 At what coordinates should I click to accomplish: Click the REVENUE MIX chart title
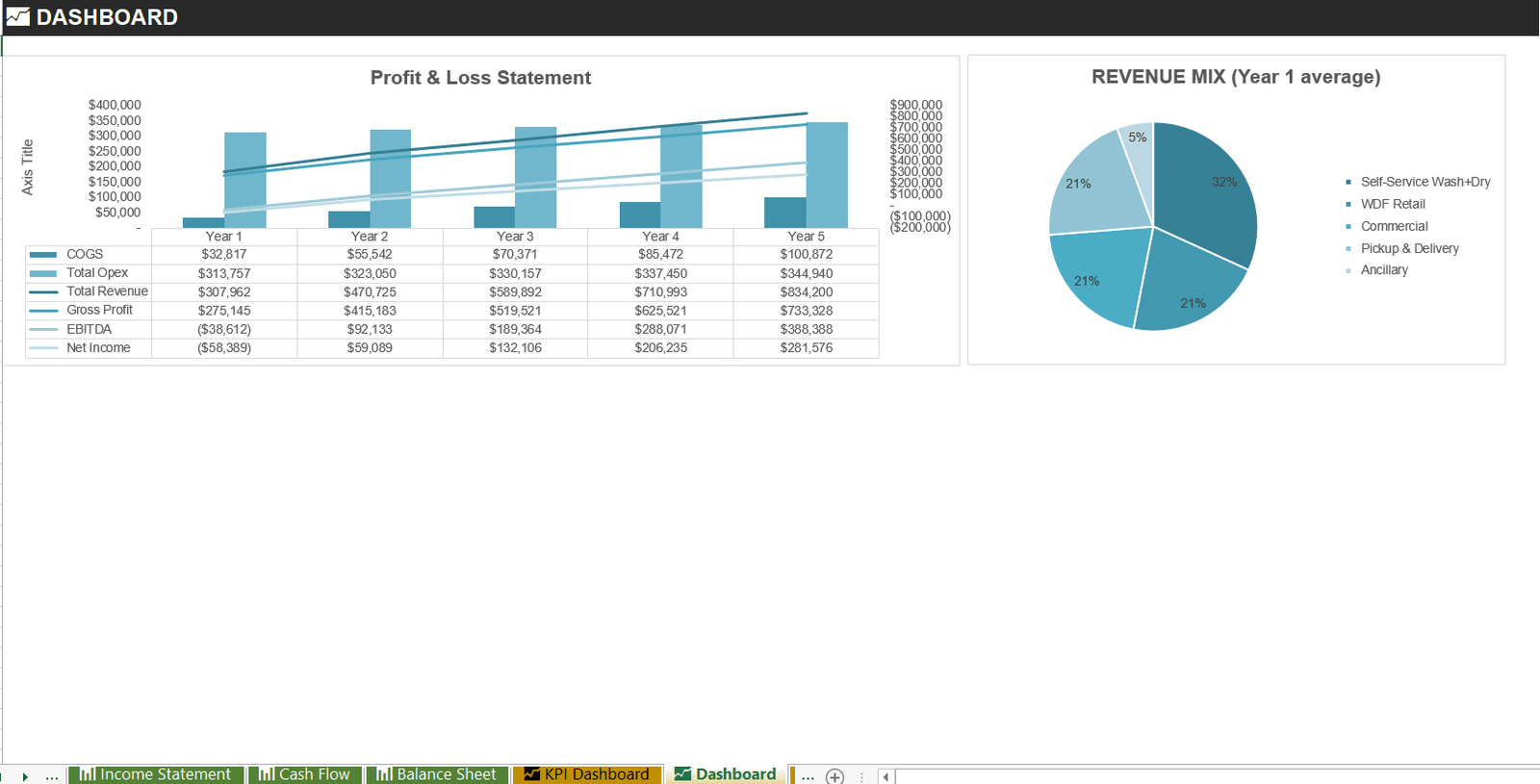[x=1236, y=77]
